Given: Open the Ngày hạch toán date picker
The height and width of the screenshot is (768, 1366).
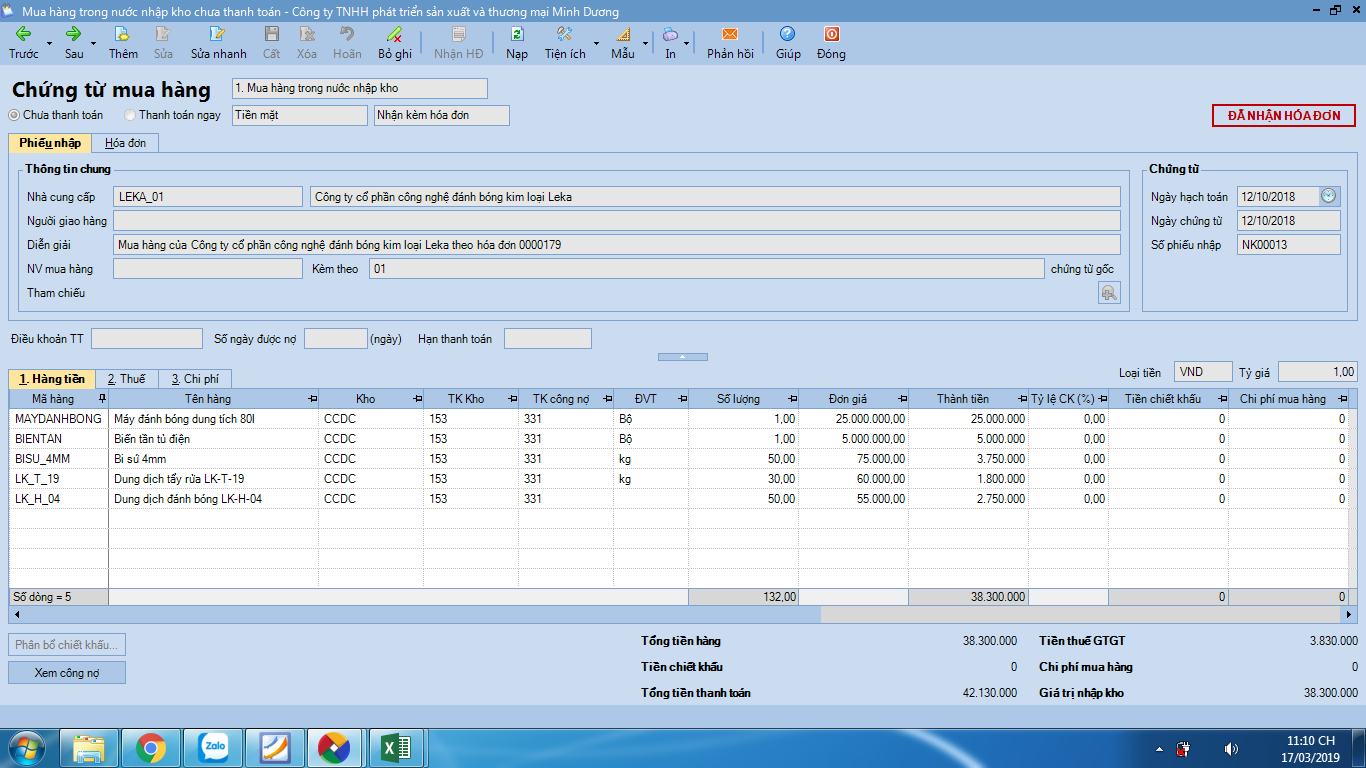Looking at the screenshot, I should click(x=1328, y=196).
